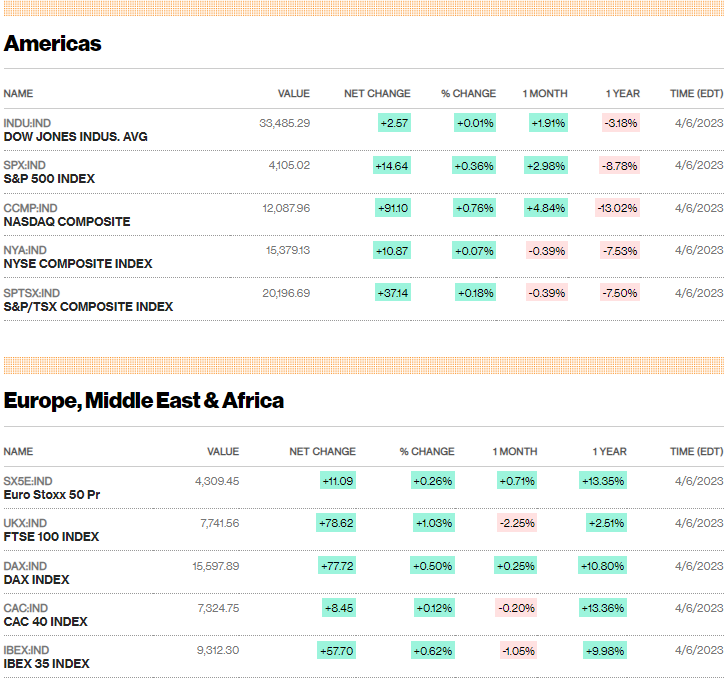Click the Nasdaq net change +91.10

pyautogui.click(x=393, y=208)
